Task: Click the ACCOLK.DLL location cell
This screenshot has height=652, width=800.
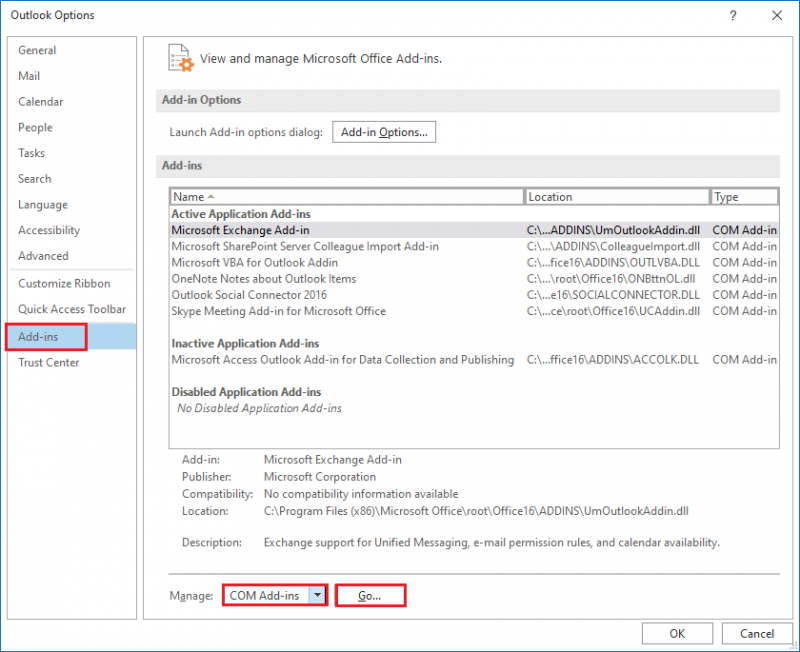Action: click(x=612, y=360)
